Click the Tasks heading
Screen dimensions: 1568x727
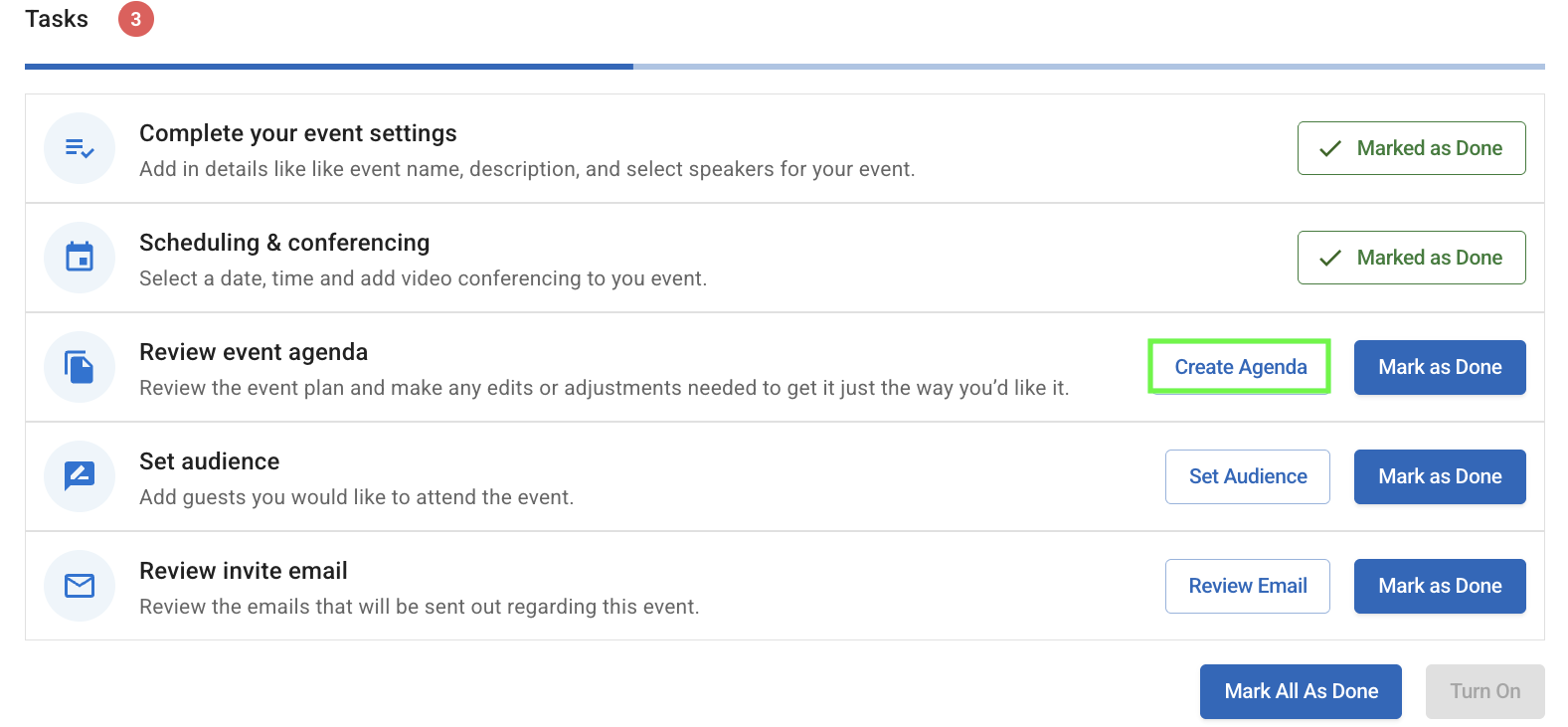(x=57, y=19)
